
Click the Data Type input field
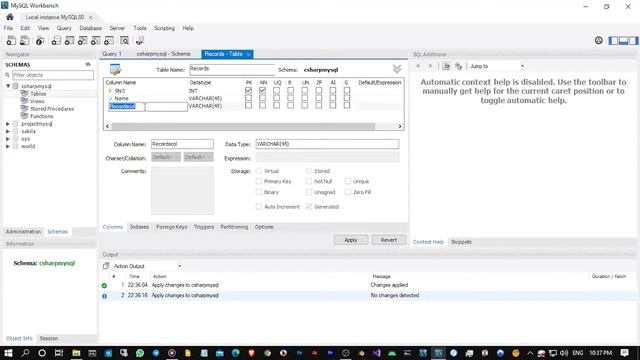327,144
